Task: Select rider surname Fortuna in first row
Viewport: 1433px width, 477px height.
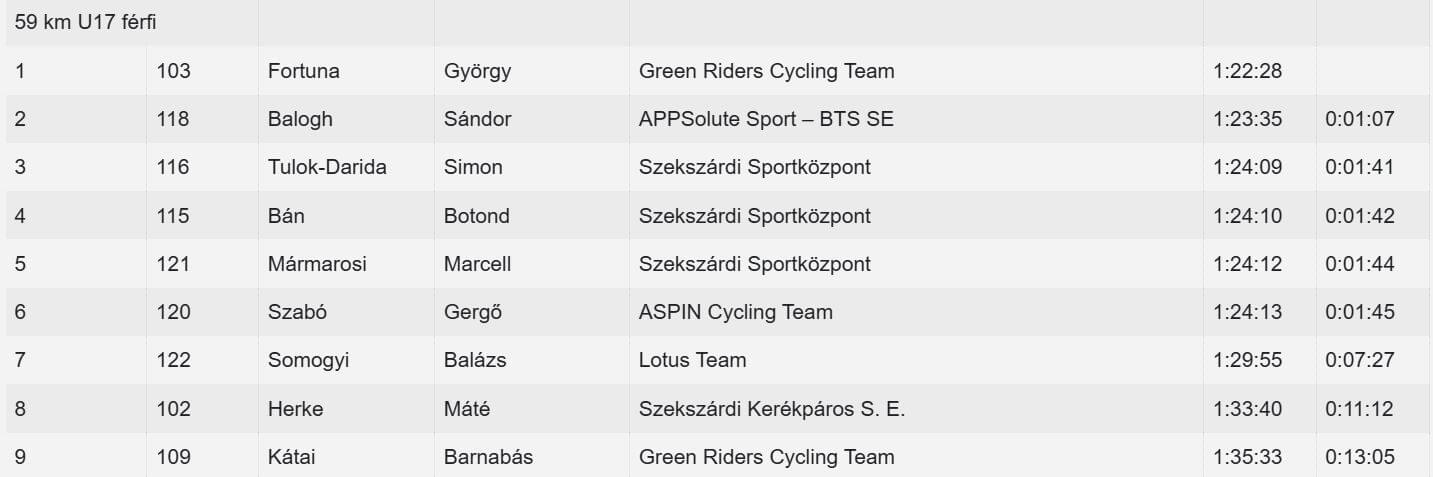Action: point(304,71)
